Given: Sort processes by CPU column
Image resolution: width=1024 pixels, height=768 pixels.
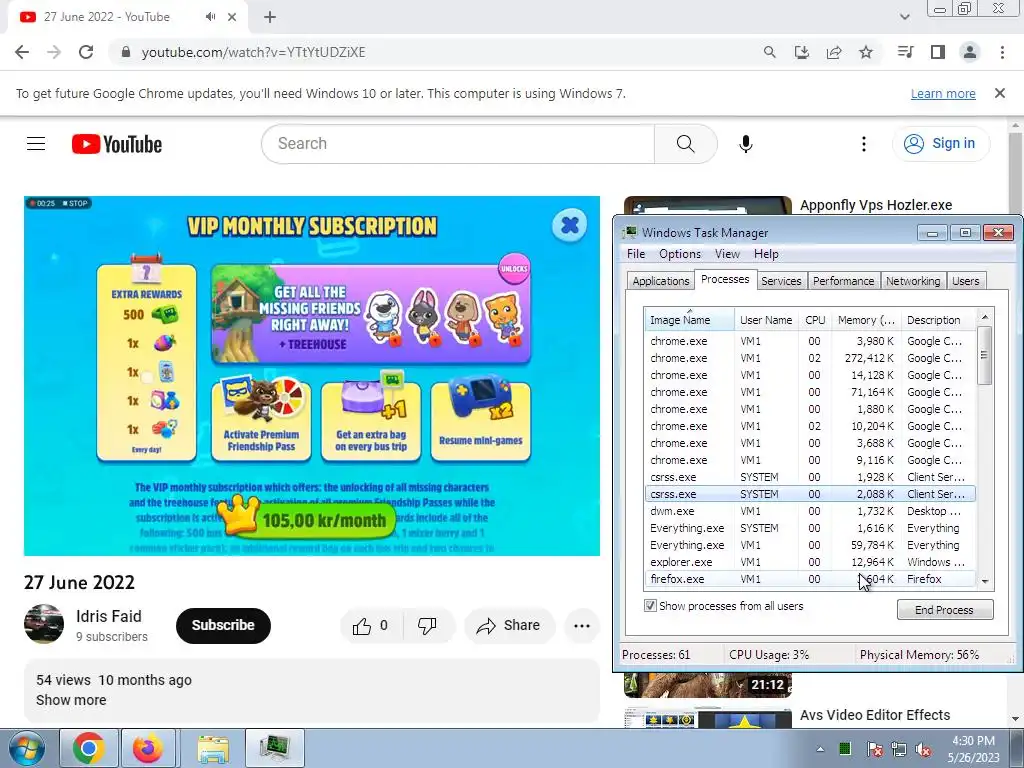Looking at the screenshot, I should click(x=815, y=320).
